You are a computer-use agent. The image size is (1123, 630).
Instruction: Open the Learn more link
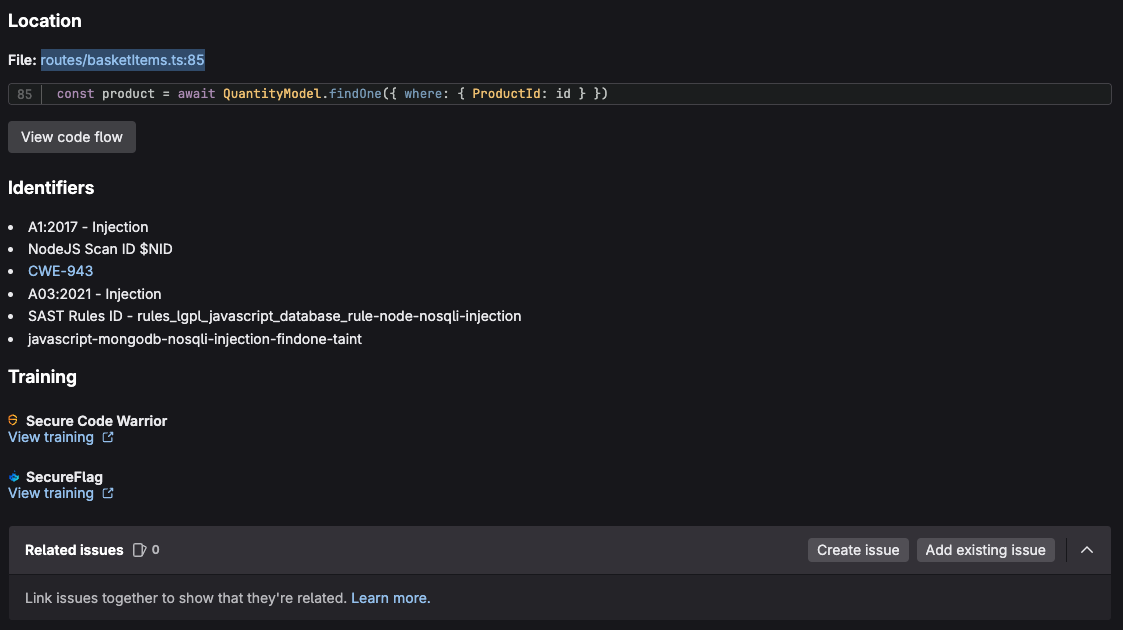pos(390,598)
